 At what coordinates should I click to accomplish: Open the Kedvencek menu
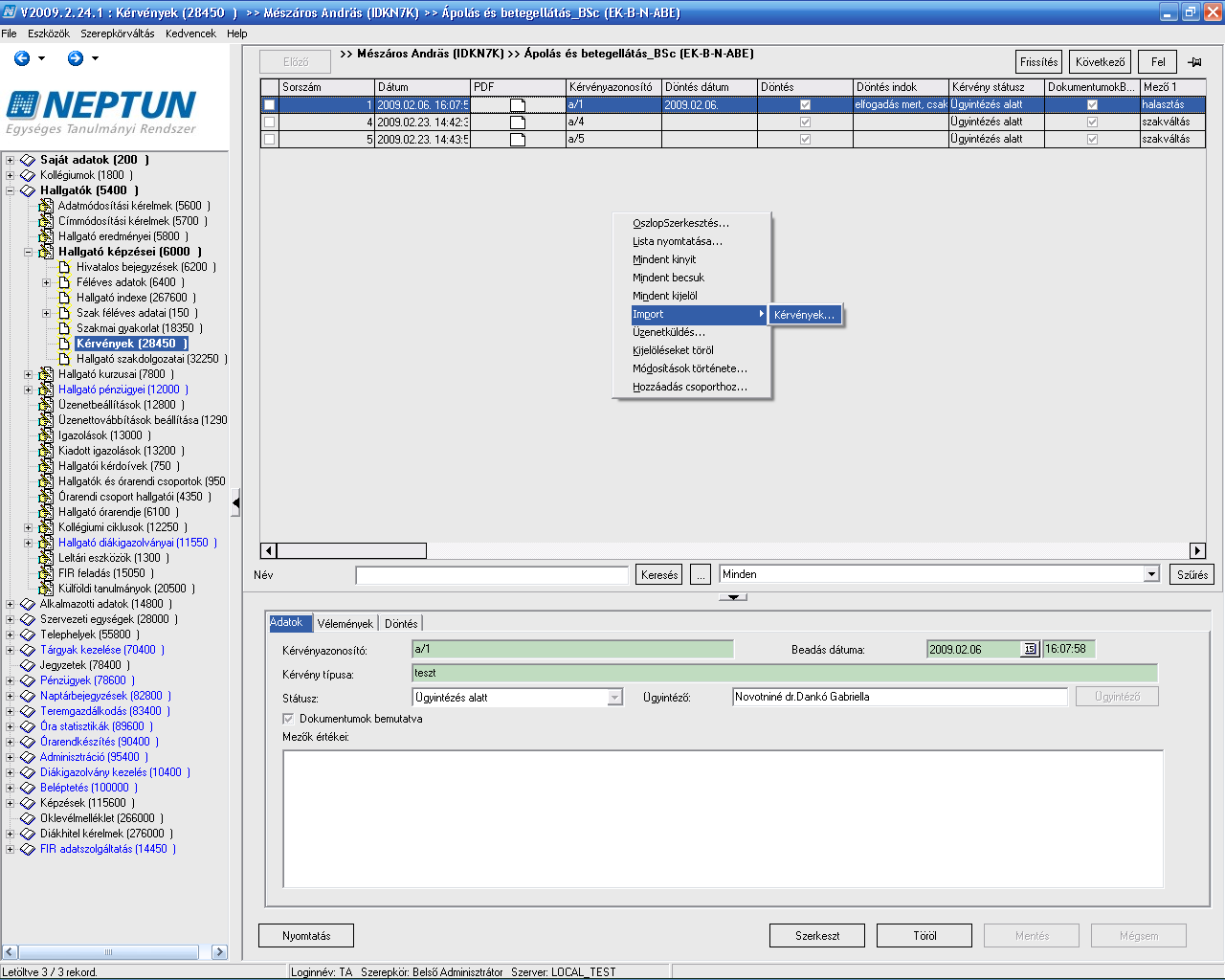pyautogui.click(x=190, y=33)
